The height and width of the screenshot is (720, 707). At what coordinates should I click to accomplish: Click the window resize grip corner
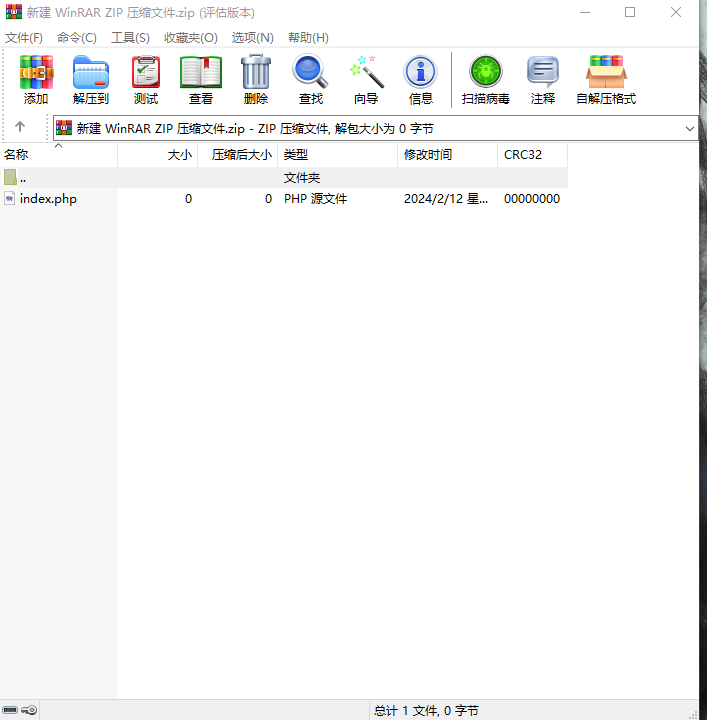(x=693, y=714)
